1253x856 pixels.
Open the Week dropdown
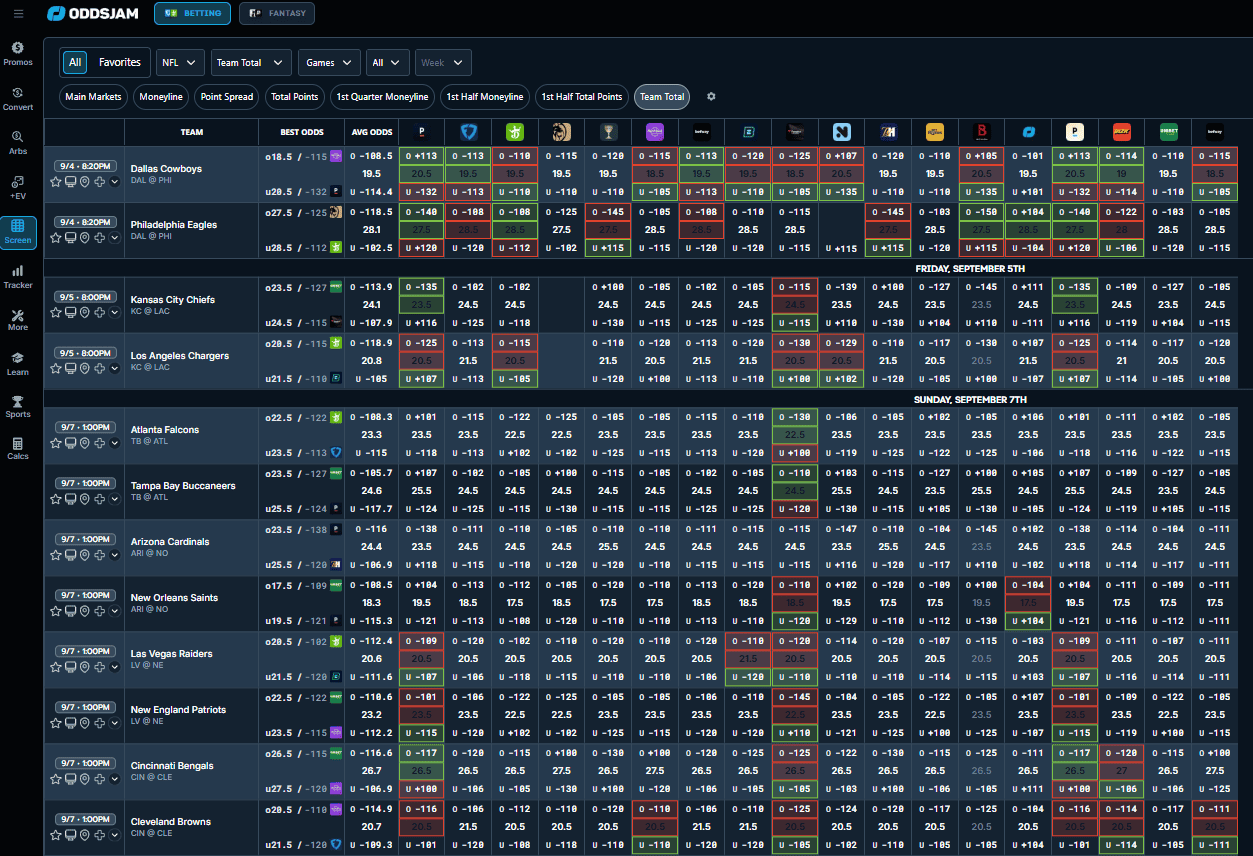pos(443,62)
